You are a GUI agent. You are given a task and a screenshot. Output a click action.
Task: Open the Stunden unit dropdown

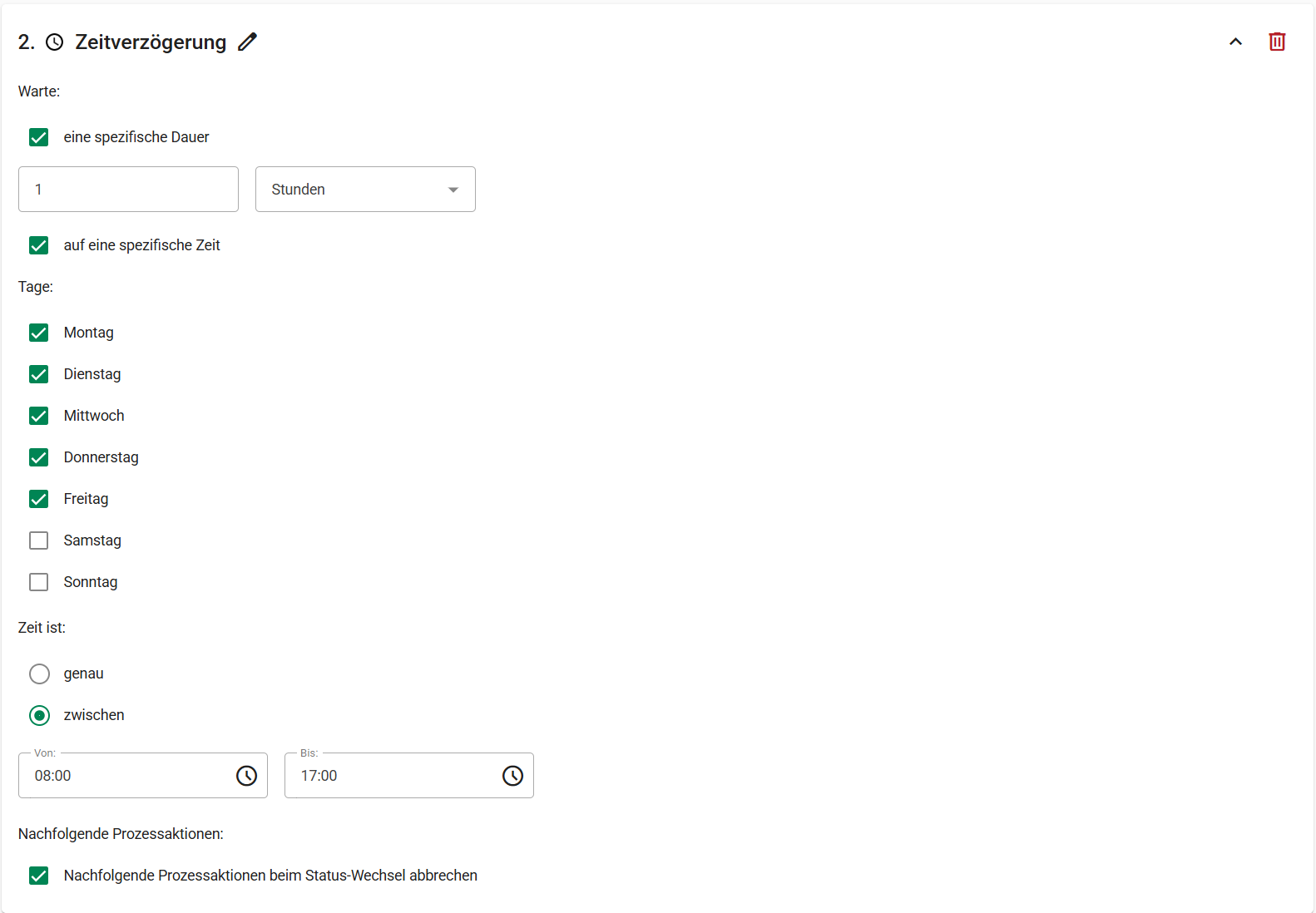click(x=365, y=190)
